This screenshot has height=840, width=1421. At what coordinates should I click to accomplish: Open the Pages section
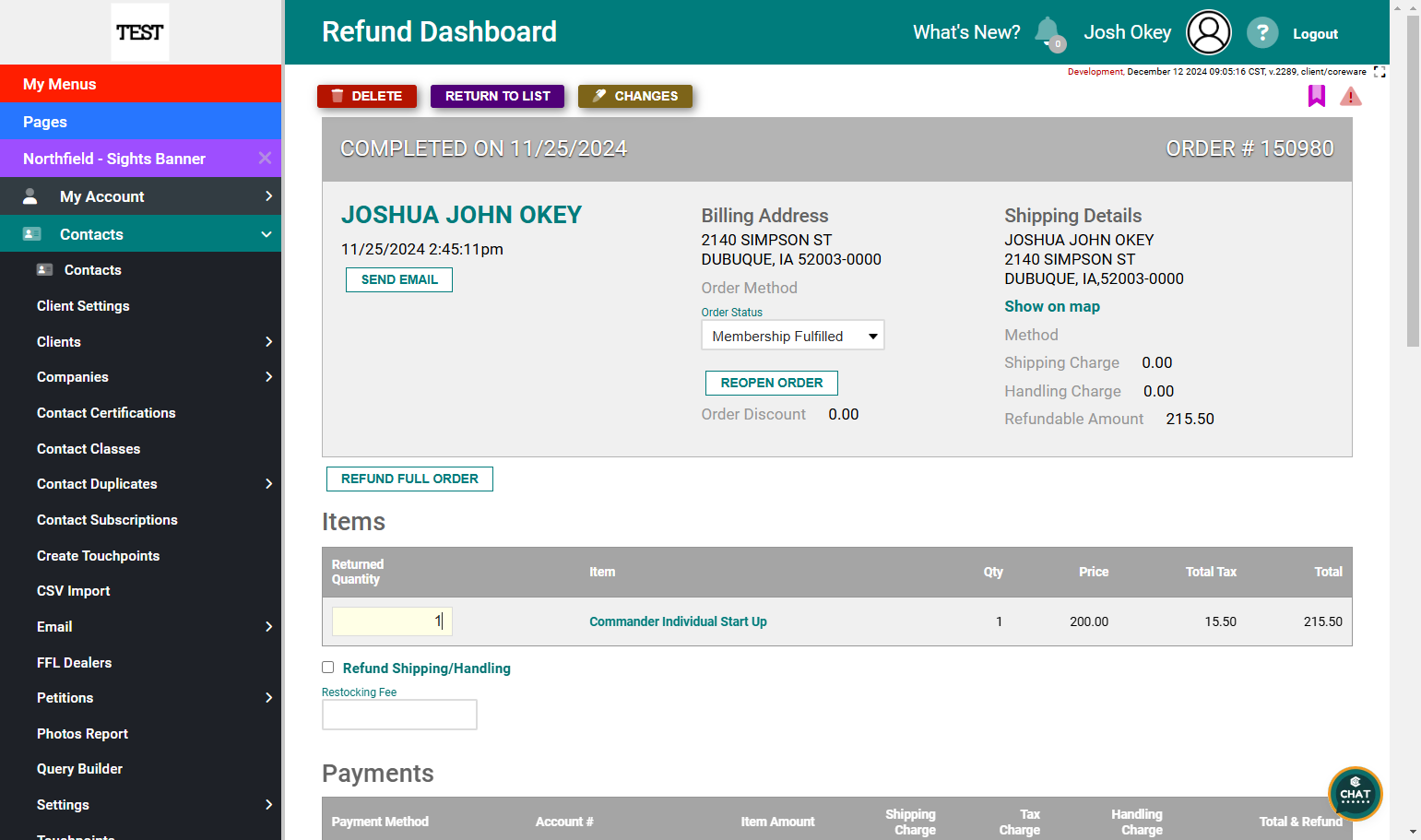[x=140, y=122]
